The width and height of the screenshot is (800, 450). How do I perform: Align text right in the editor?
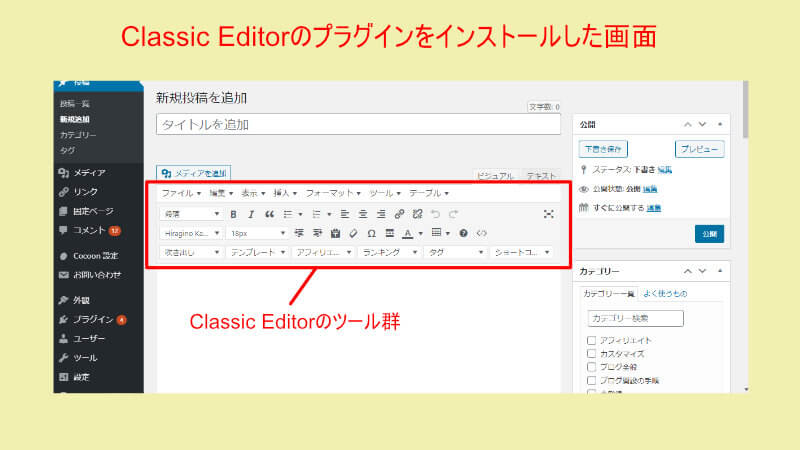tap(381, 214)
